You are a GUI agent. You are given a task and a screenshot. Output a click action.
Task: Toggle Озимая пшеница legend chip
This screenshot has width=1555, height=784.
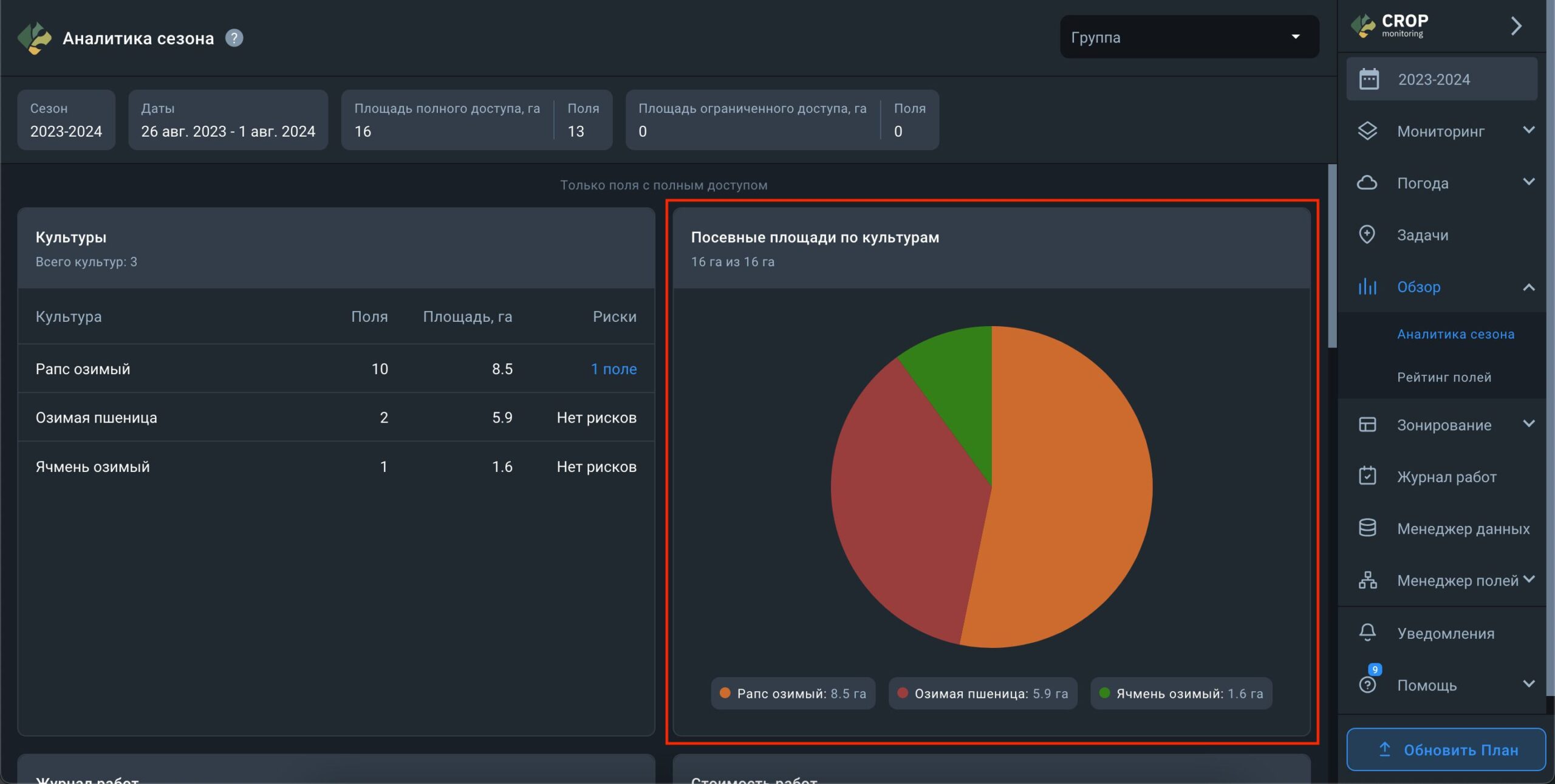click(x=982, y=694)
